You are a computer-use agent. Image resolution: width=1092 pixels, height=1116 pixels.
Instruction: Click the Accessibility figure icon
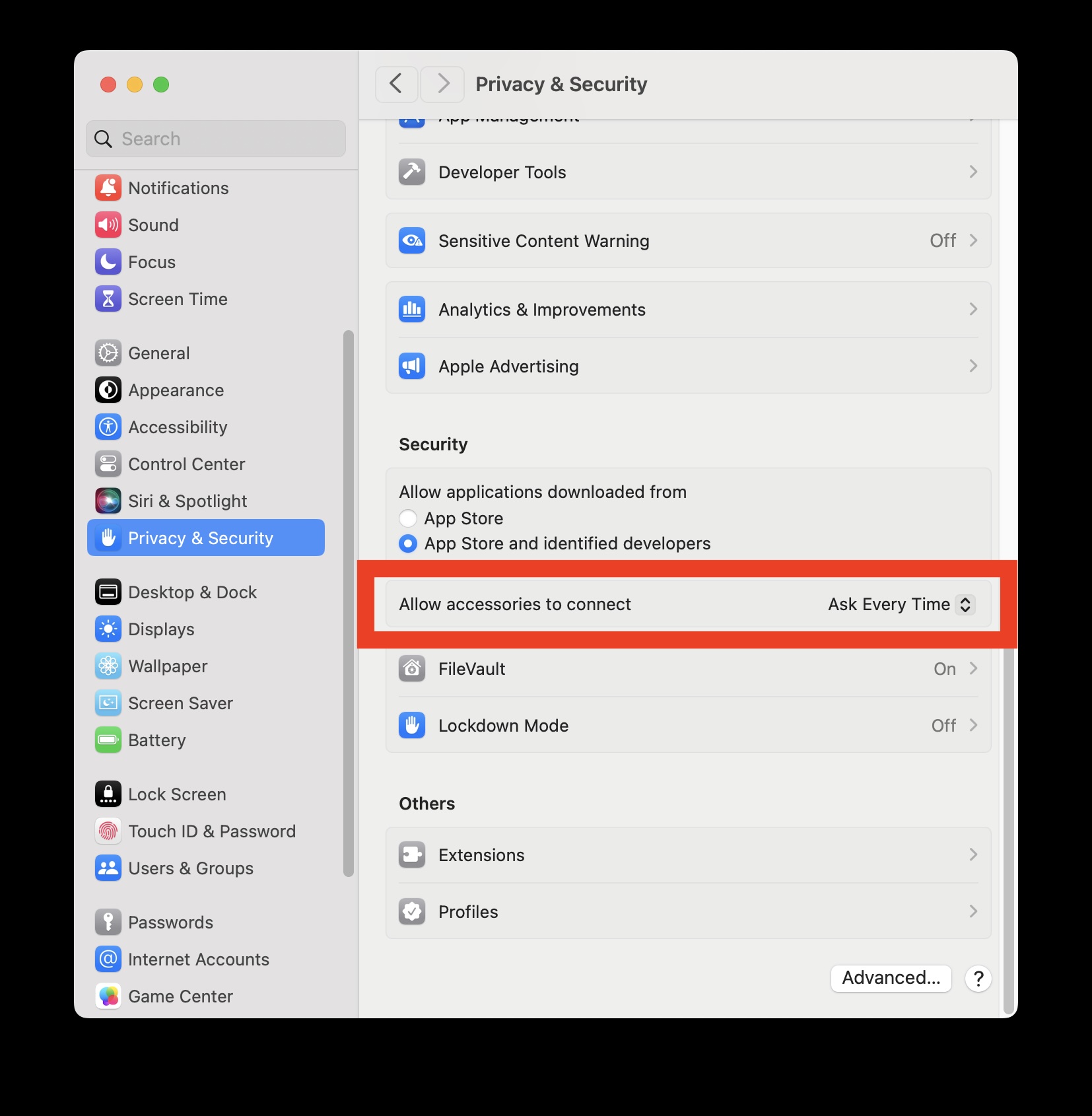[x=108, y=427]
